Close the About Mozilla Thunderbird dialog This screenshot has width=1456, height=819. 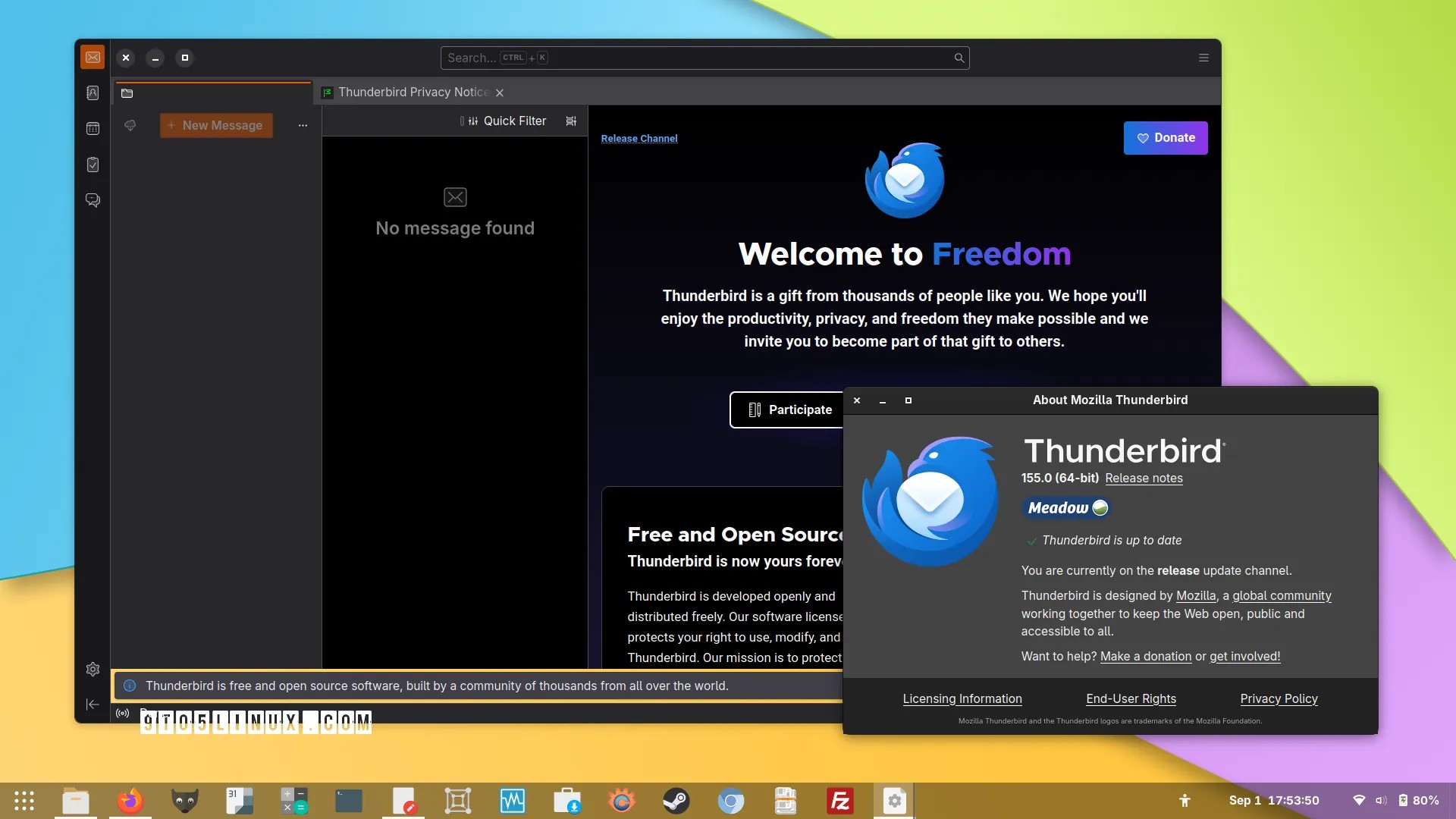(x=857, y=400)
